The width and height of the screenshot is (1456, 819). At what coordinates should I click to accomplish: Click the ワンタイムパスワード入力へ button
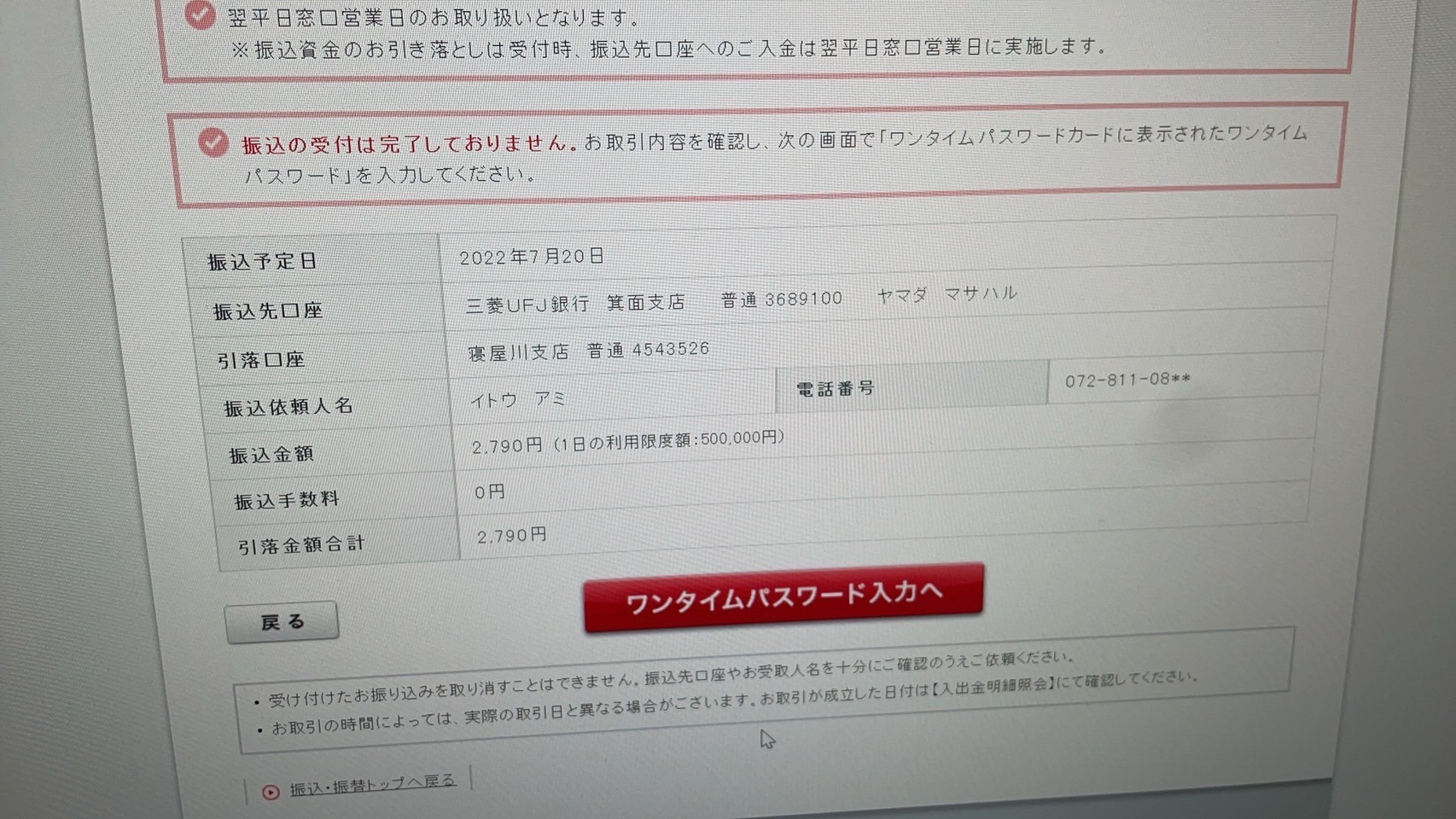(783, 597)
